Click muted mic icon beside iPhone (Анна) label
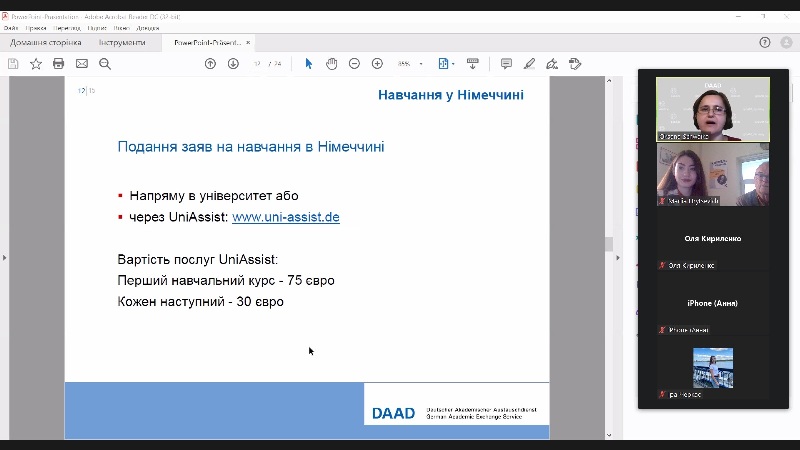The height and width of the screenshot is (450, 800). 662,330
